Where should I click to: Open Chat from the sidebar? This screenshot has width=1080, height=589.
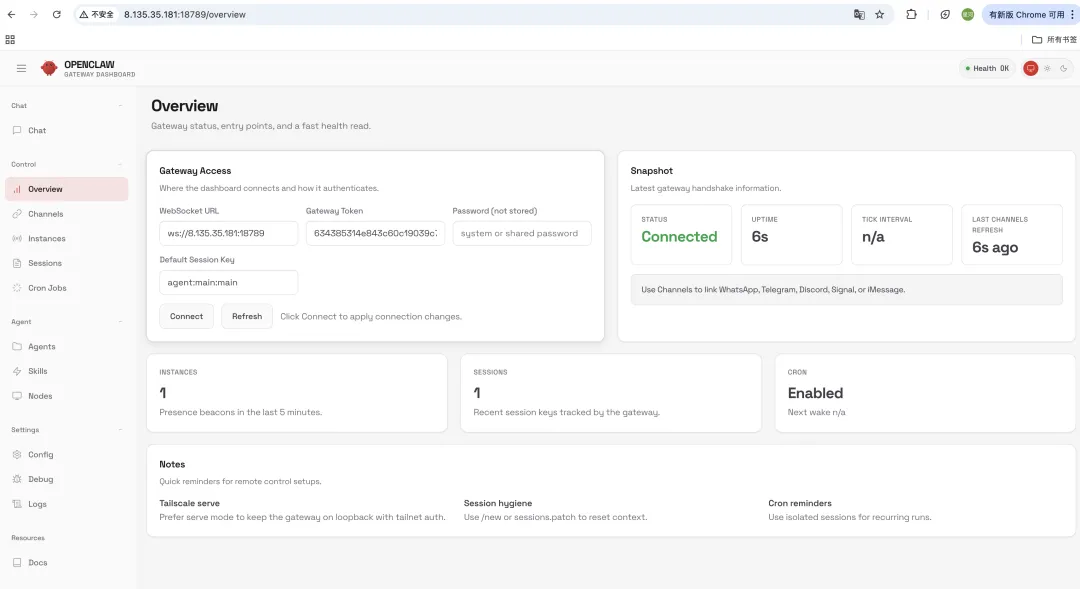coord(36,131)
